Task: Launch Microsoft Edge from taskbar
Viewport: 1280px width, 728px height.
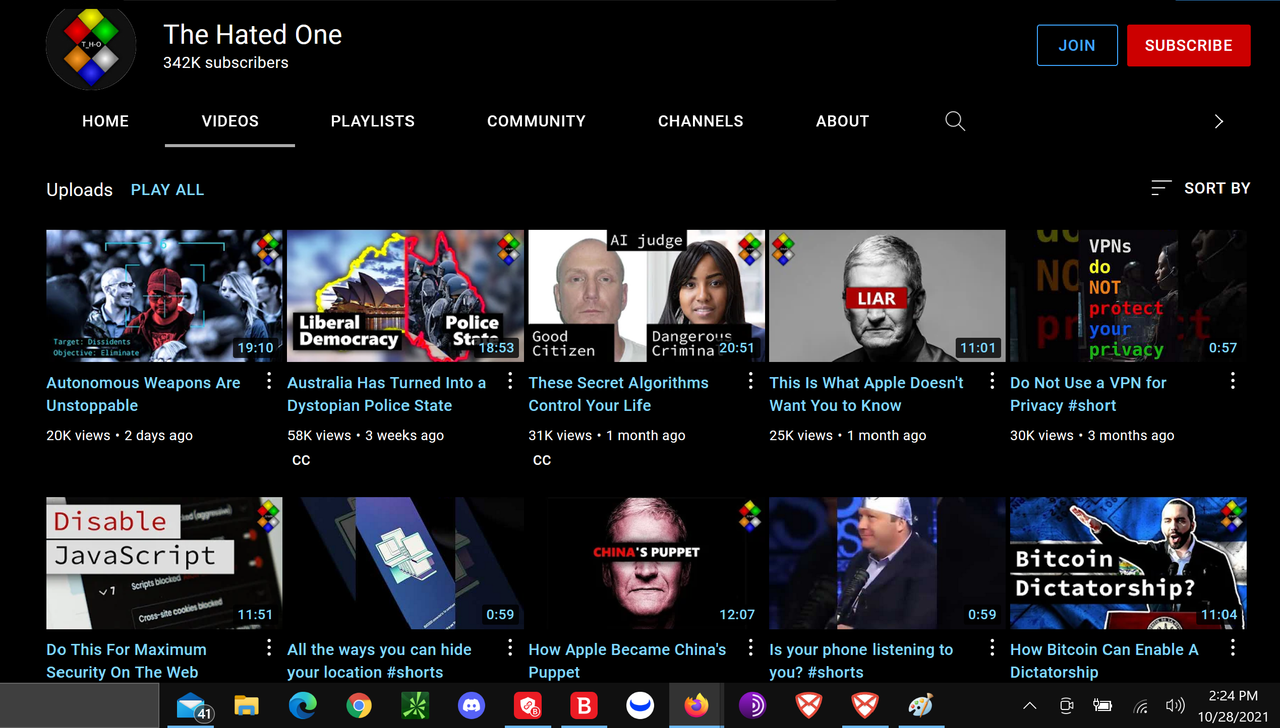Action: coord(302,706)
